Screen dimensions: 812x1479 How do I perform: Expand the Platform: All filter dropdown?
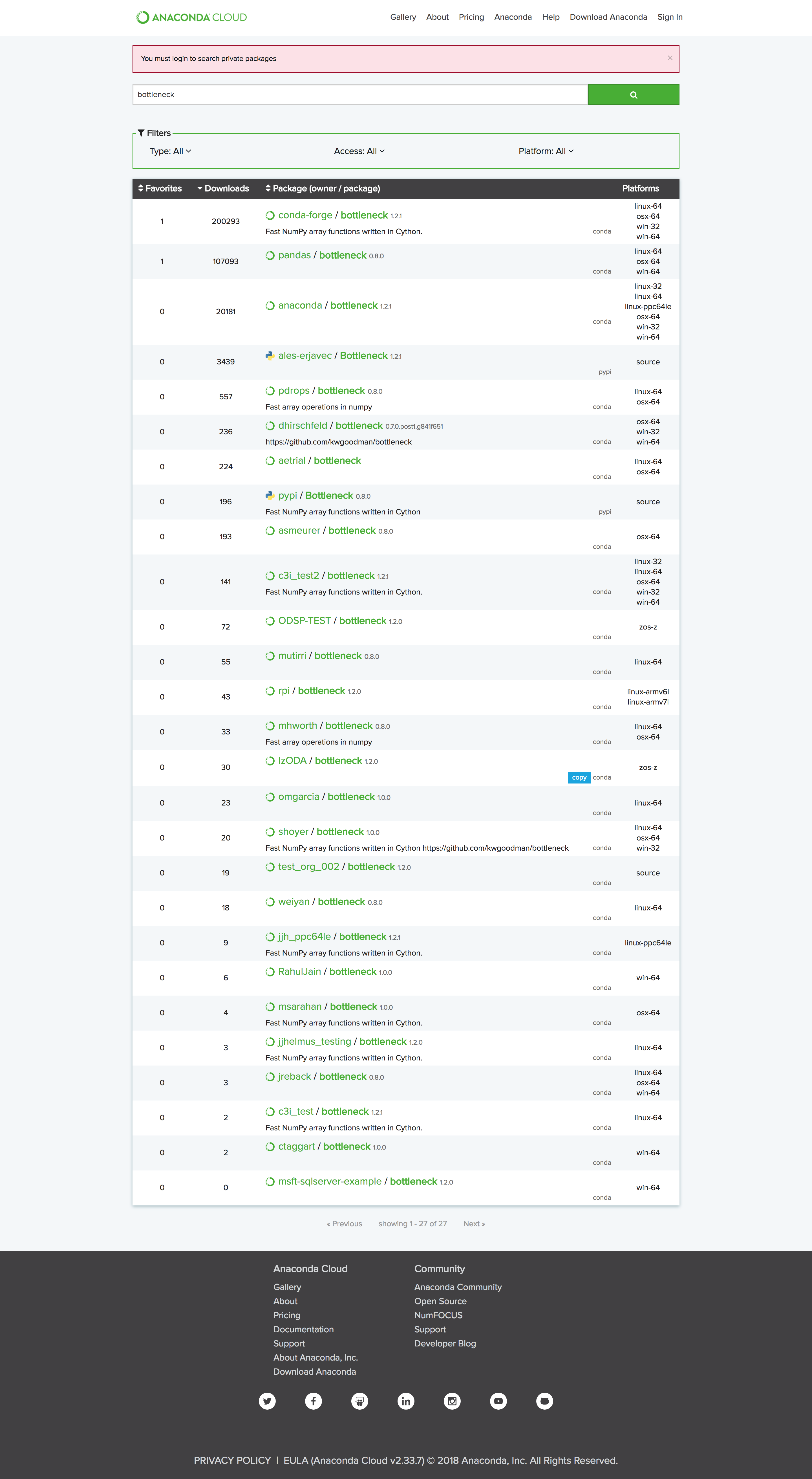point(546,151)
